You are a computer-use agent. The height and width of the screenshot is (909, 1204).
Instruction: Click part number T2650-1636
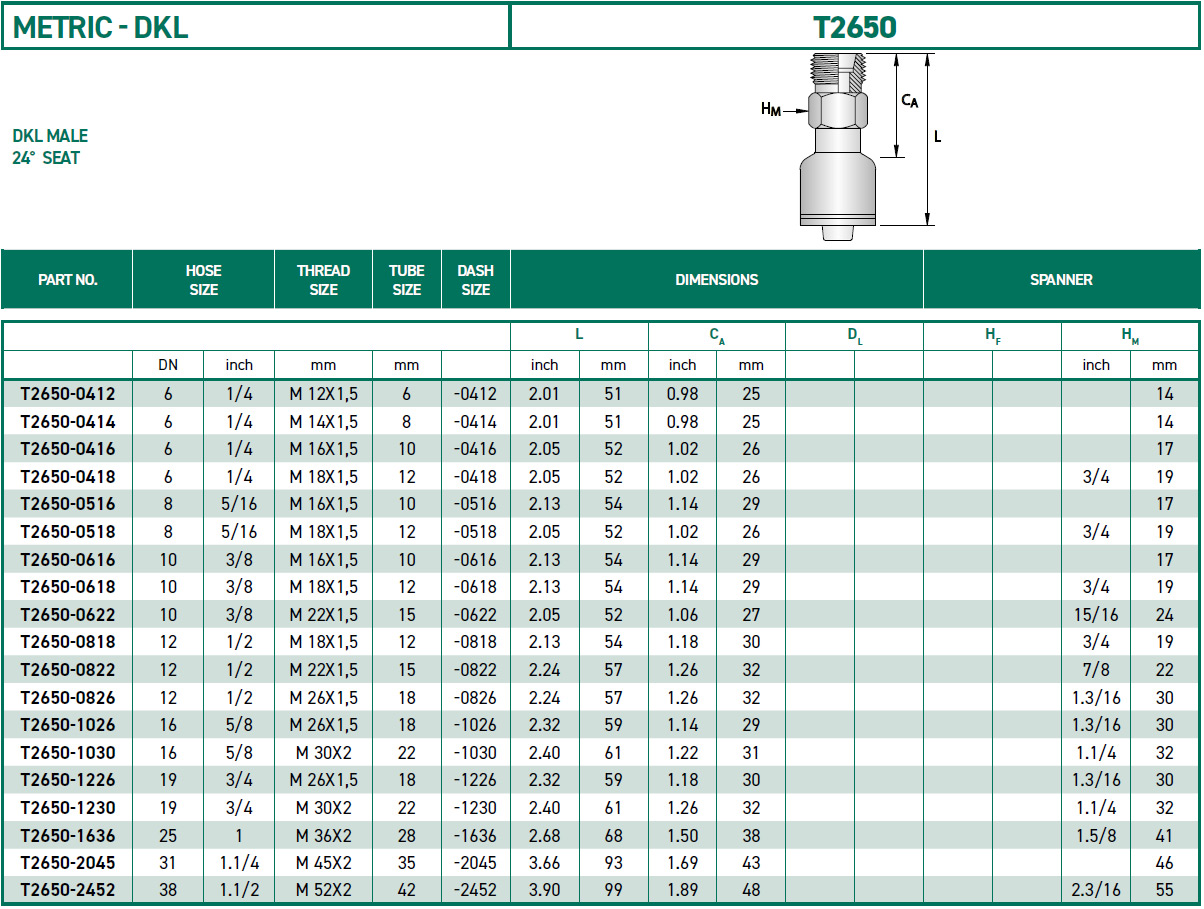(x=67, y=835)
